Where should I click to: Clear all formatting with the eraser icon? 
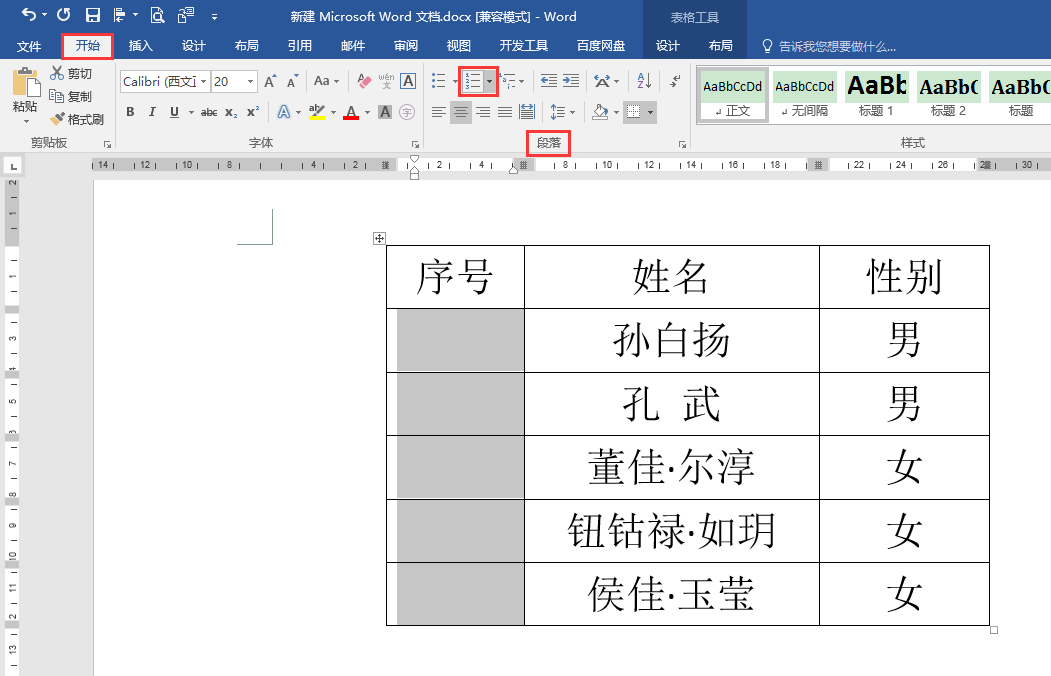pyautogui.click(x=364, y=82)
